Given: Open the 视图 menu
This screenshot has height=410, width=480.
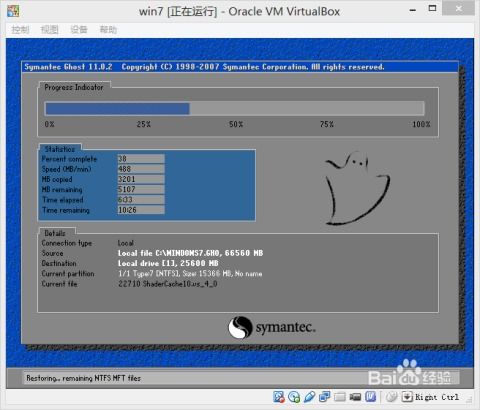Looking at the screenshot, I should [50, 30].
